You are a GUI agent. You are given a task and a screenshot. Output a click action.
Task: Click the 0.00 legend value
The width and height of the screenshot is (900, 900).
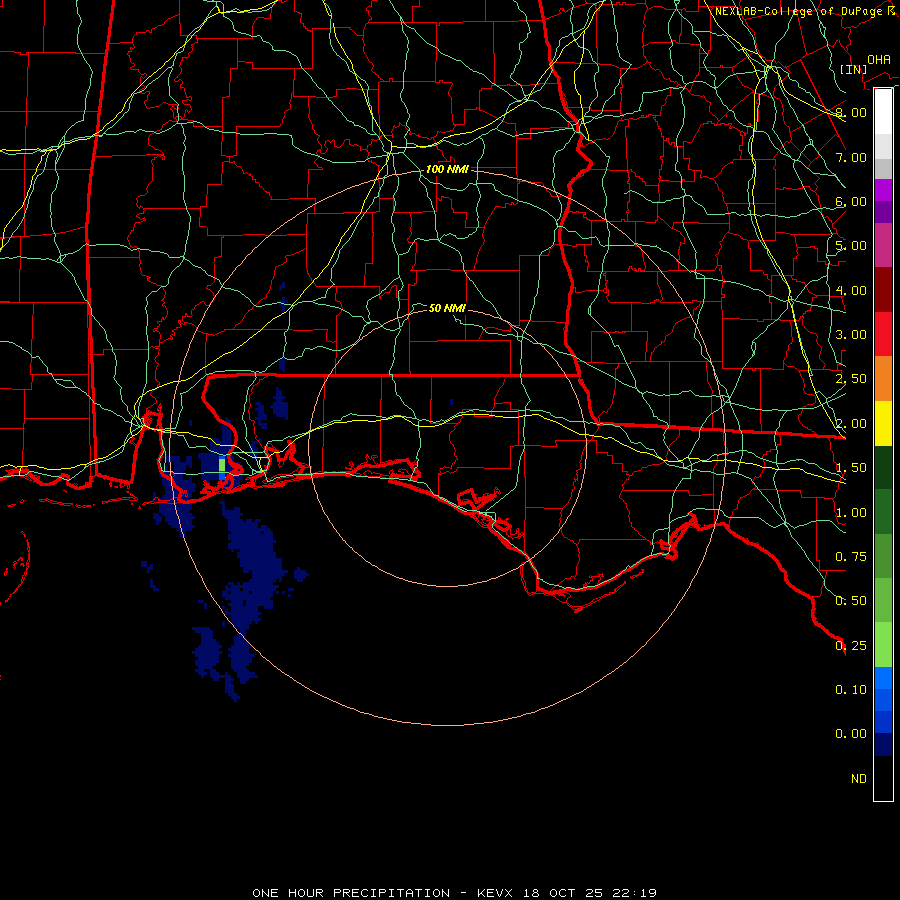pyautogui.click(x=851, y=734)
